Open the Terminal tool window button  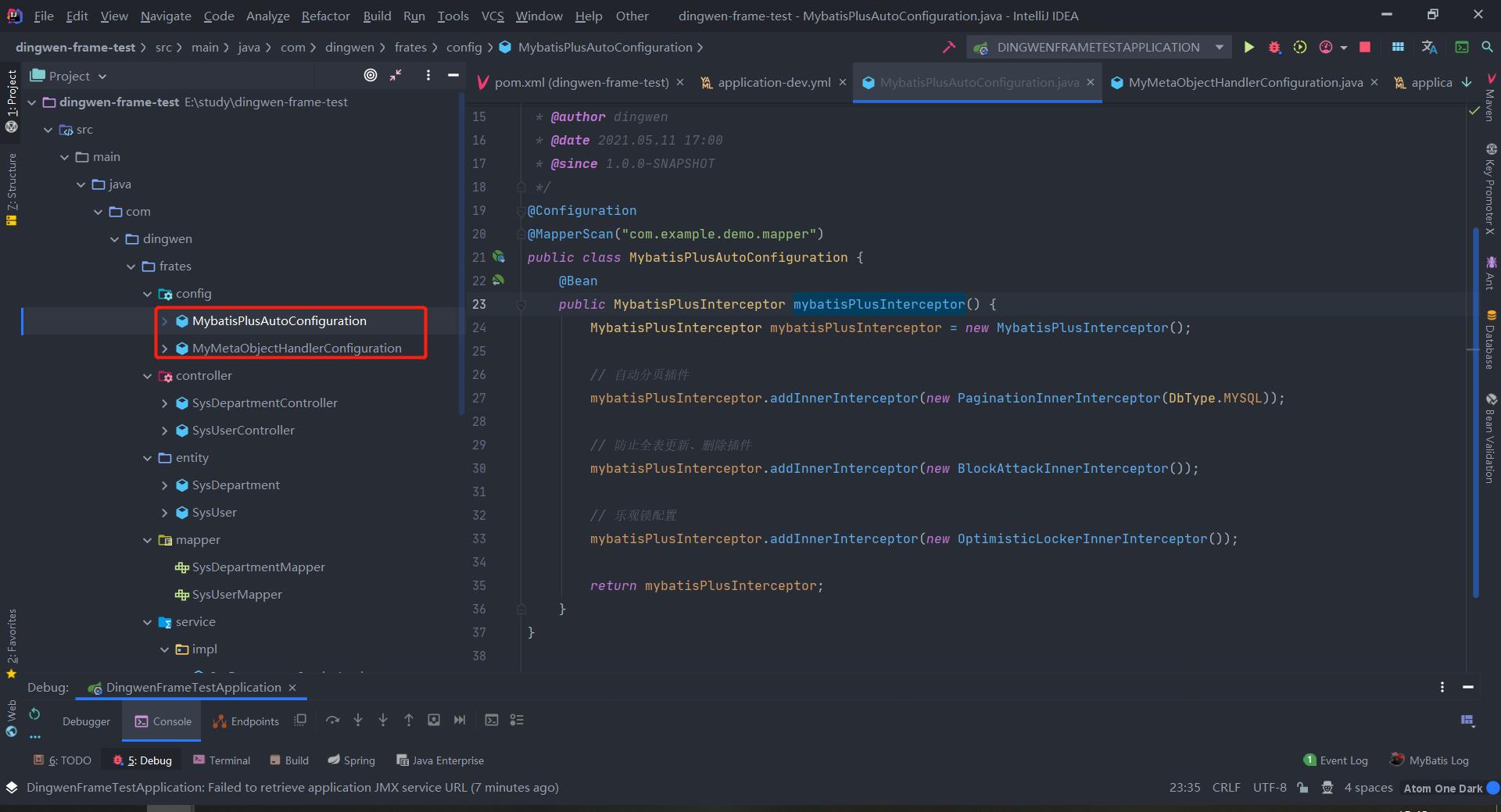221,760
